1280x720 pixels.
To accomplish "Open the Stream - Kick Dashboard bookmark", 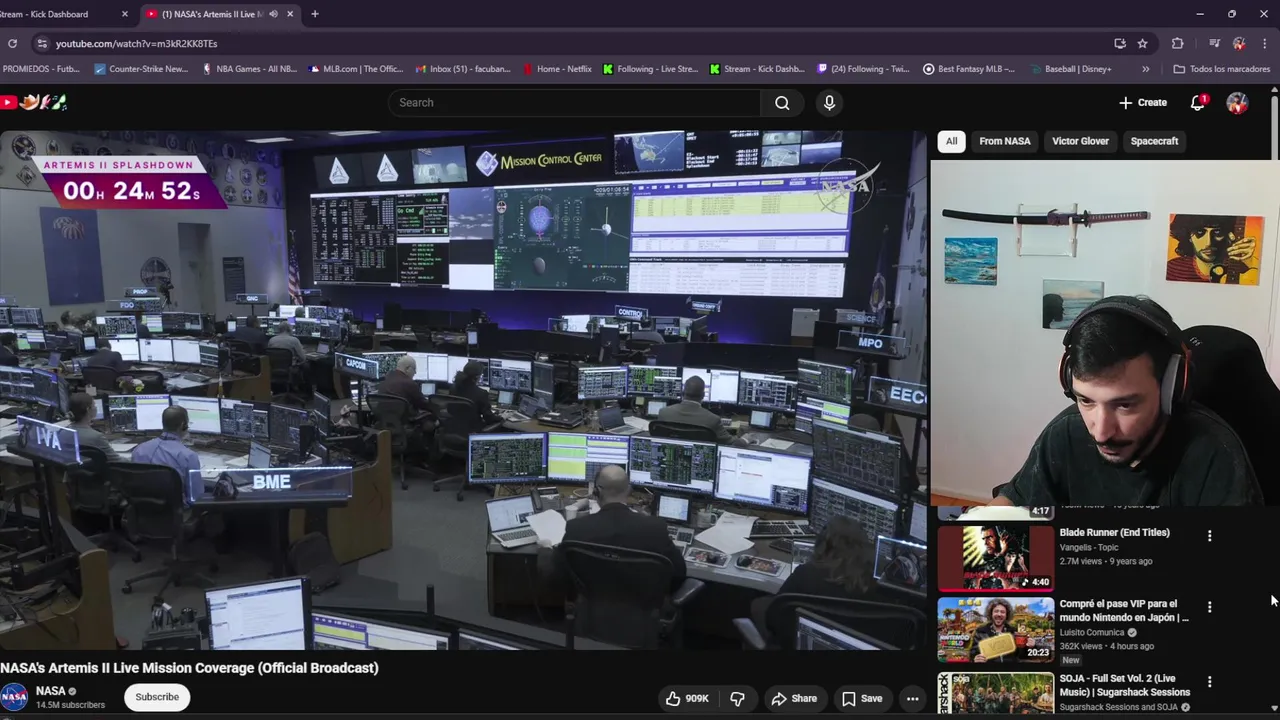I will 757,69.
